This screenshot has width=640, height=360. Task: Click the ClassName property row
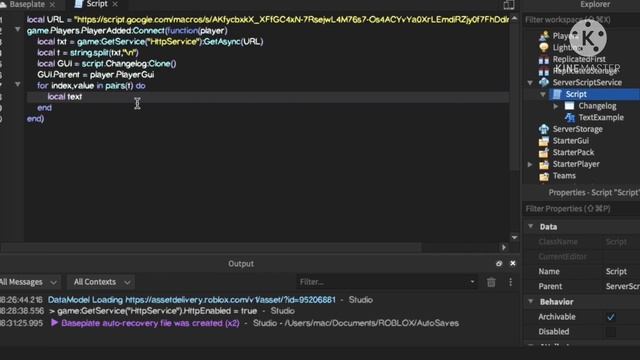(x=581, y=242)
